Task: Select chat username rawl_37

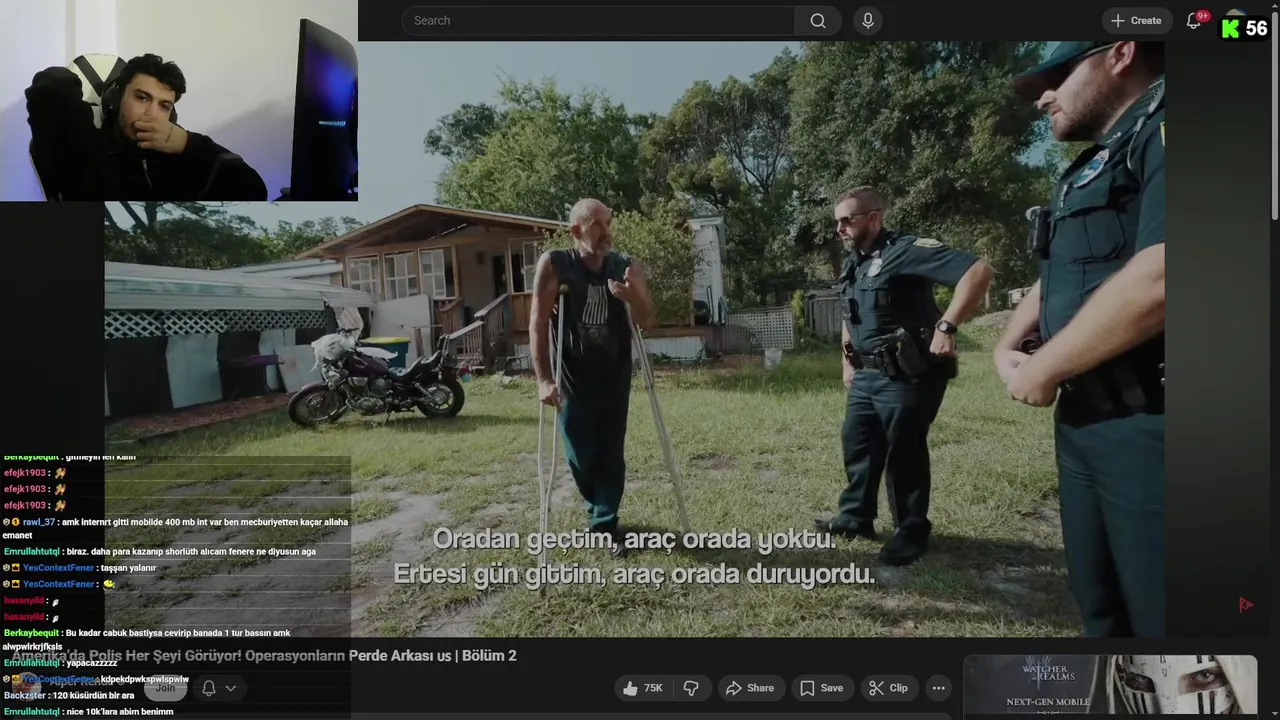Action: point(39,522)
